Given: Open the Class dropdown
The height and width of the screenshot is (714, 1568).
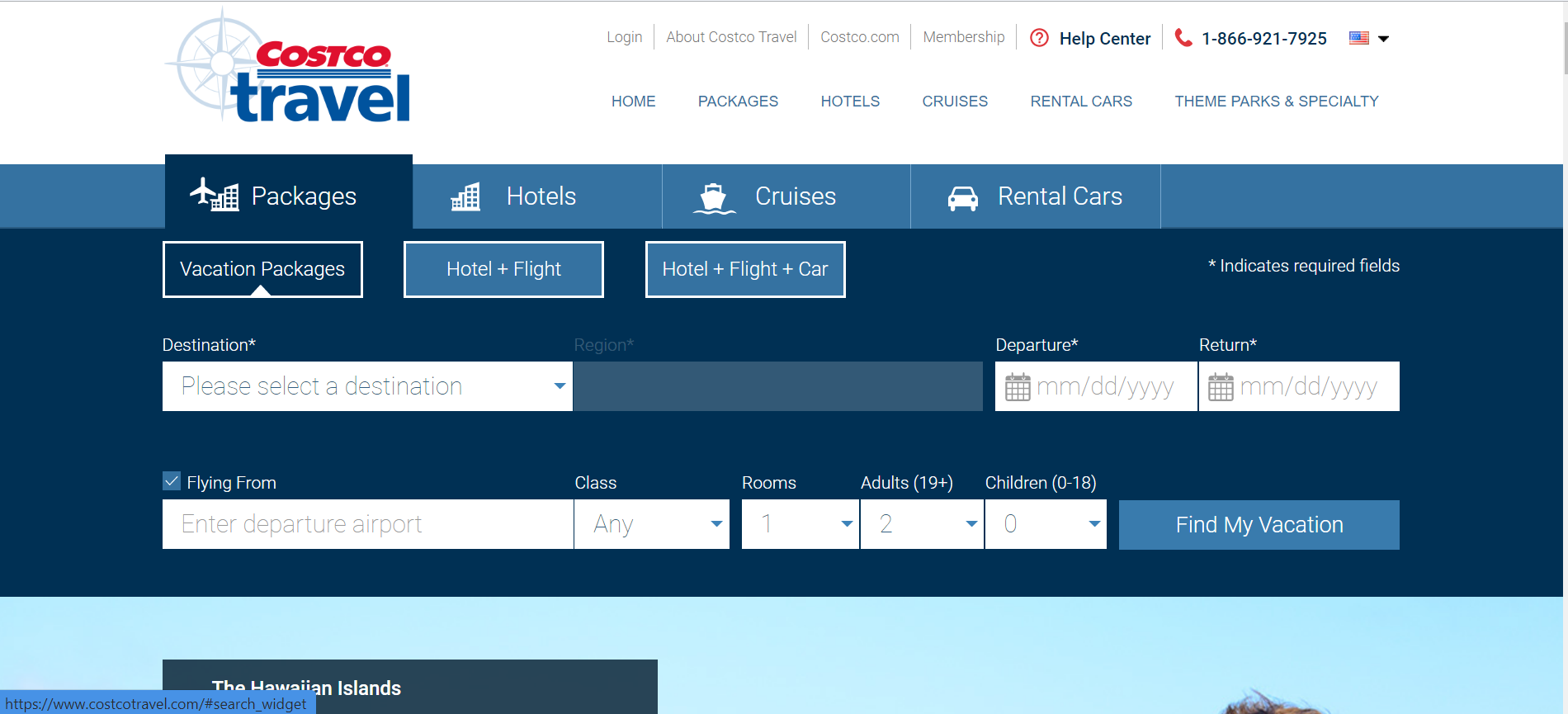Looking at the screenshot, I should click(652, 524).
